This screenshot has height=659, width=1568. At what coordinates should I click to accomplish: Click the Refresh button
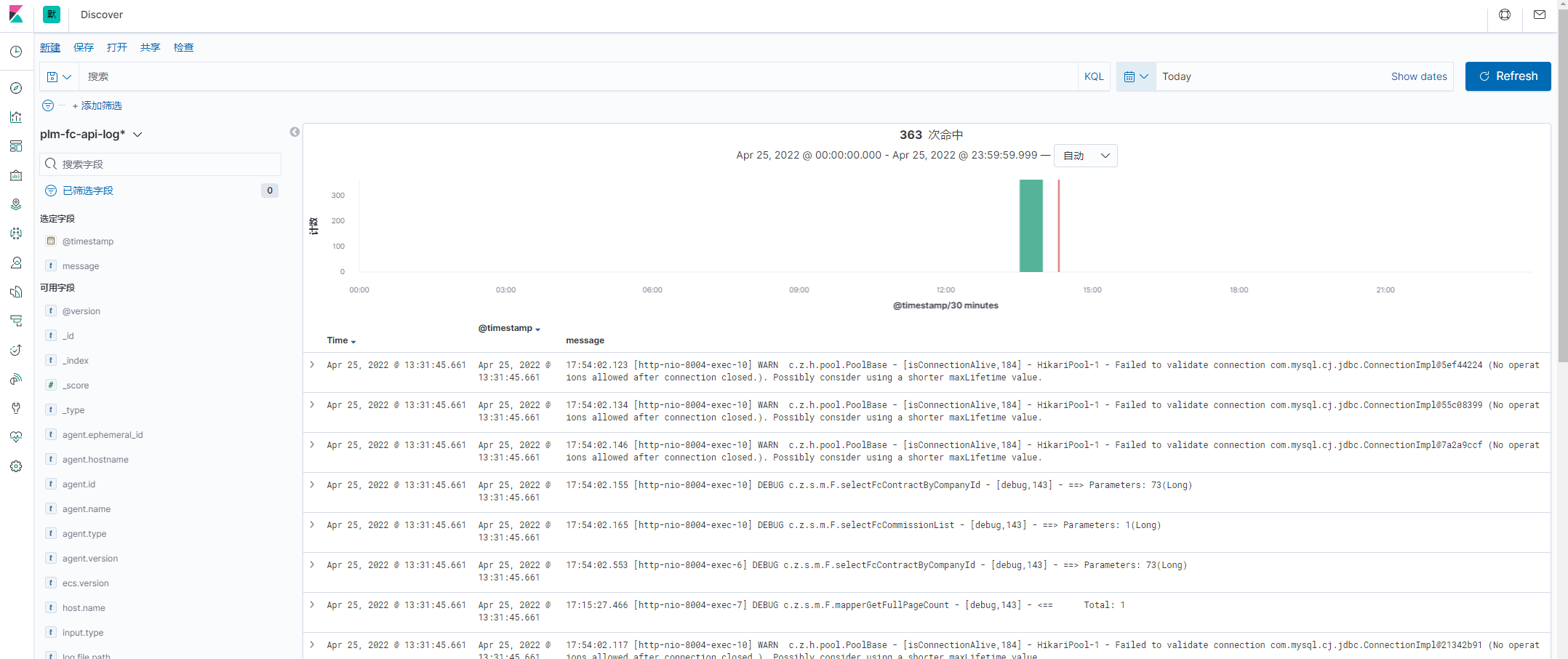point(1508,76)
